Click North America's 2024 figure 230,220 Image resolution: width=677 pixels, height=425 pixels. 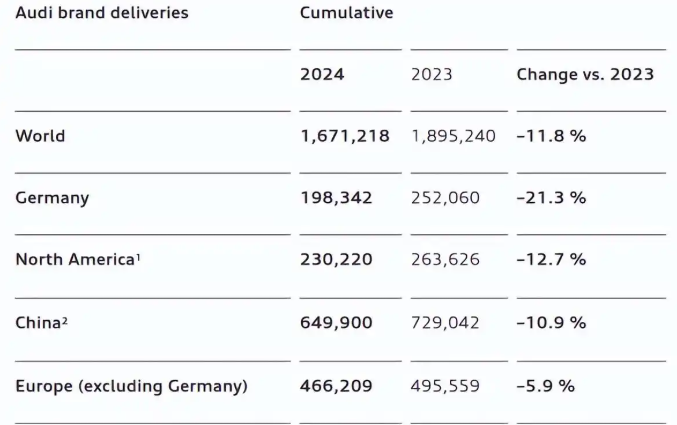coord(336,260)
